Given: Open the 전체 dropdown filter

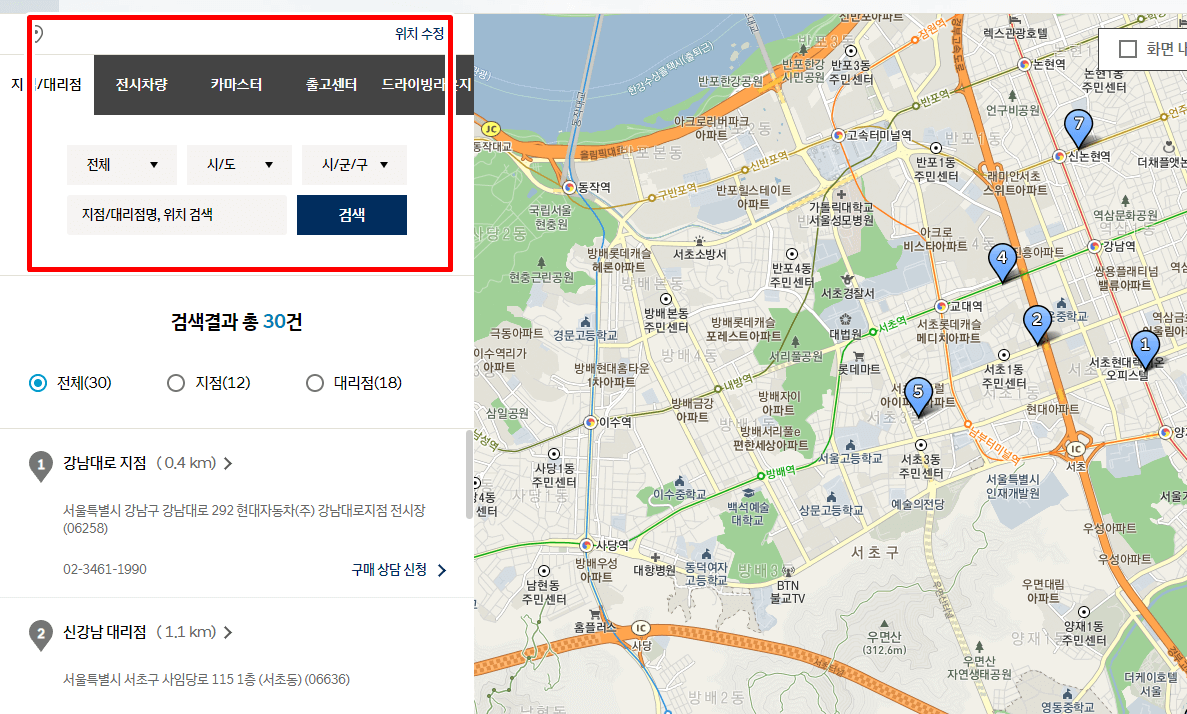Looking at the screenshot, I should pos(122,165).
